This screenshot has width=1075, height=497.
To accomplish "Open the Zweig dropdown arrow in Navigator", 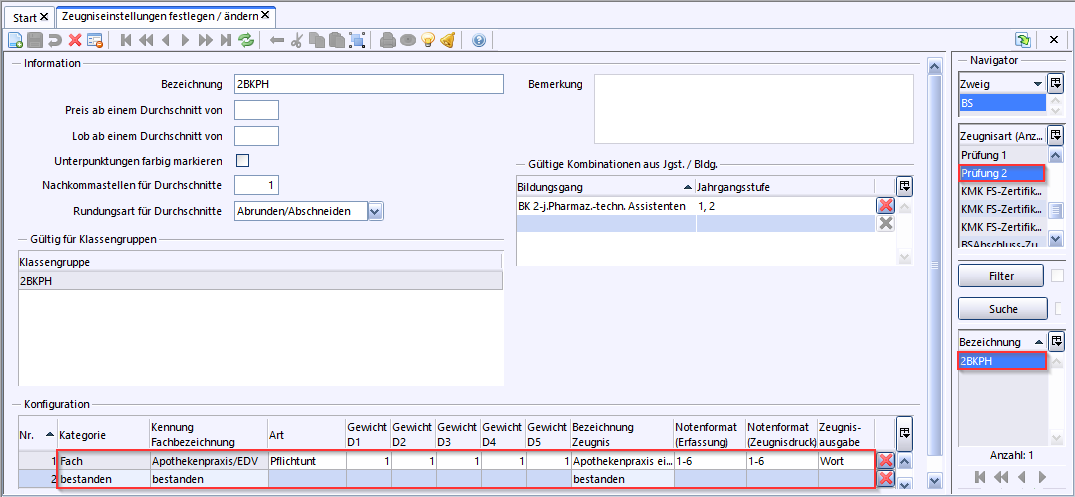I will 1038,84.
